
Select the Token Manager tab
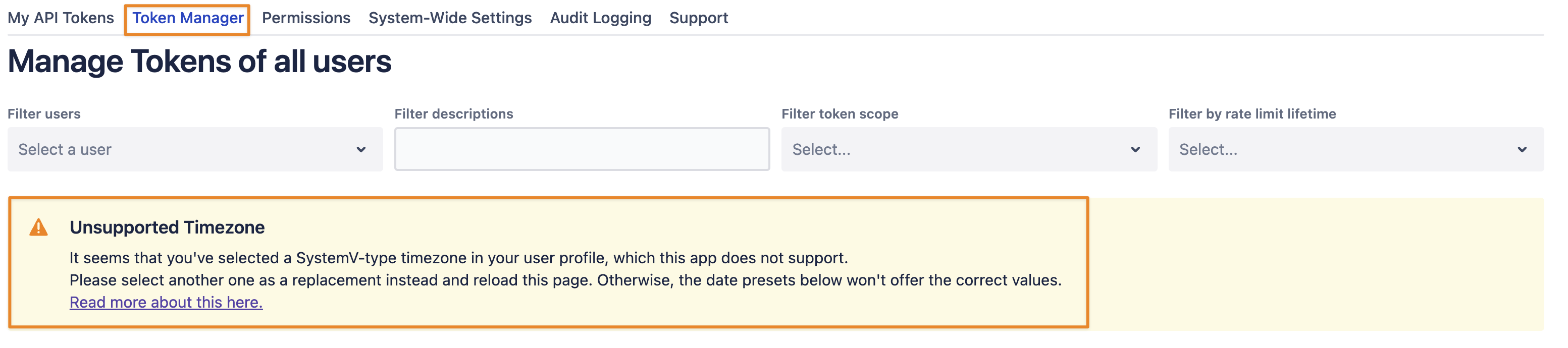pyautogui.click(x=187, y=18)
